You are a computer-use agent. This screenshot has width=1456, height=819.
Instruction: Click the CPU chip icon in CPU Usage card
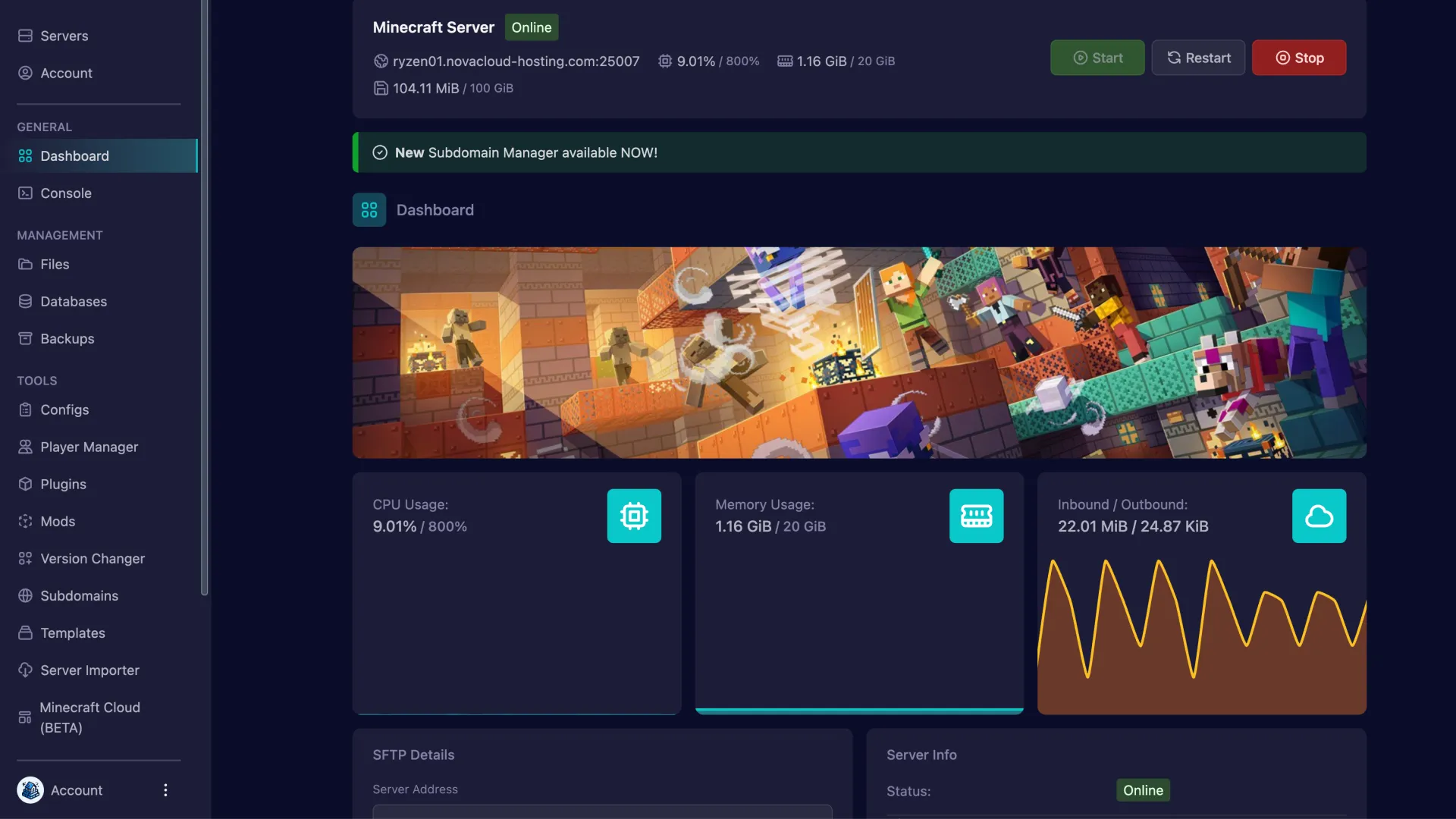(x=634, y=516)
